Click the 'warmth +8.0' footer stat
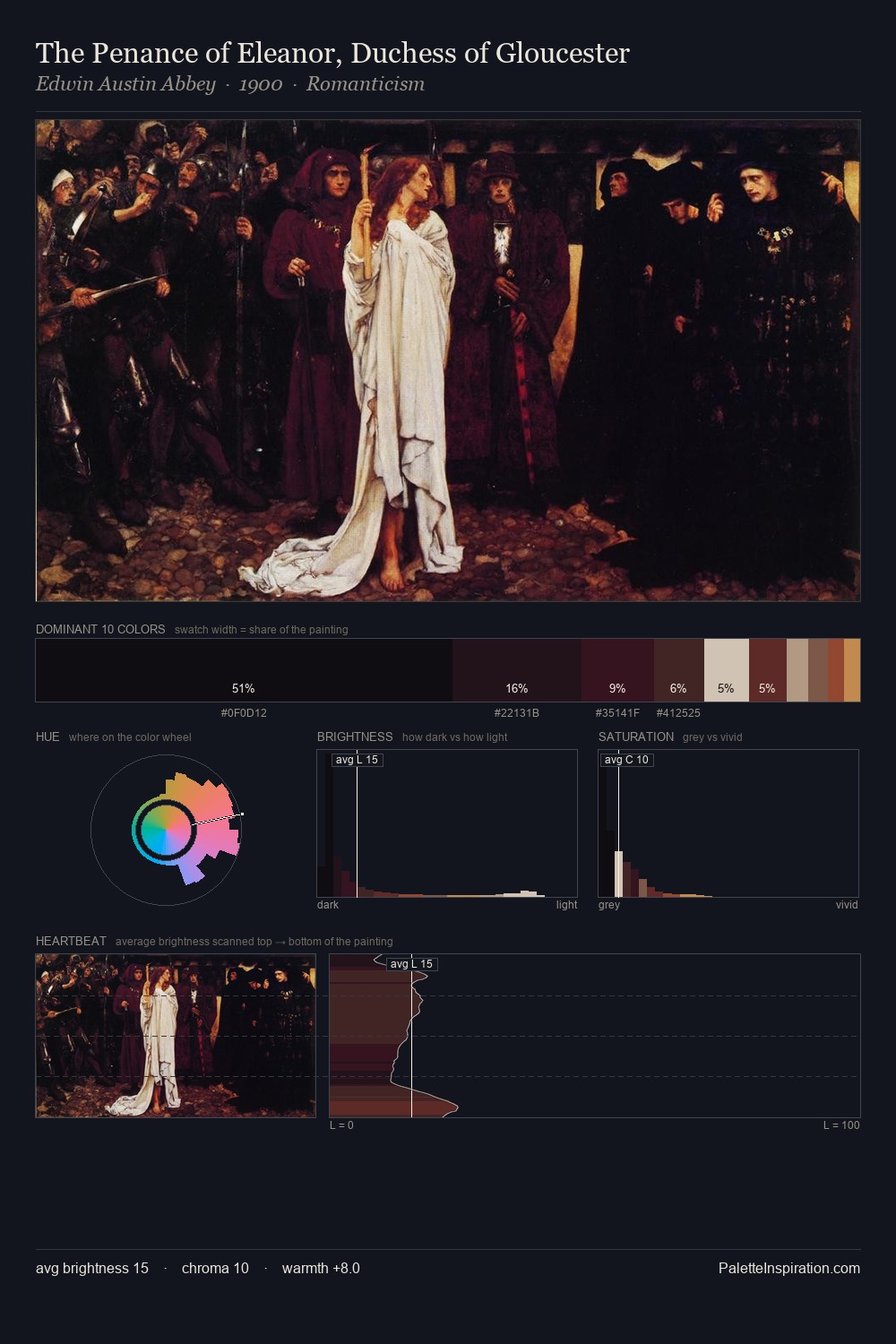This screenshot has width=896, height=1344. point(321,1268)
